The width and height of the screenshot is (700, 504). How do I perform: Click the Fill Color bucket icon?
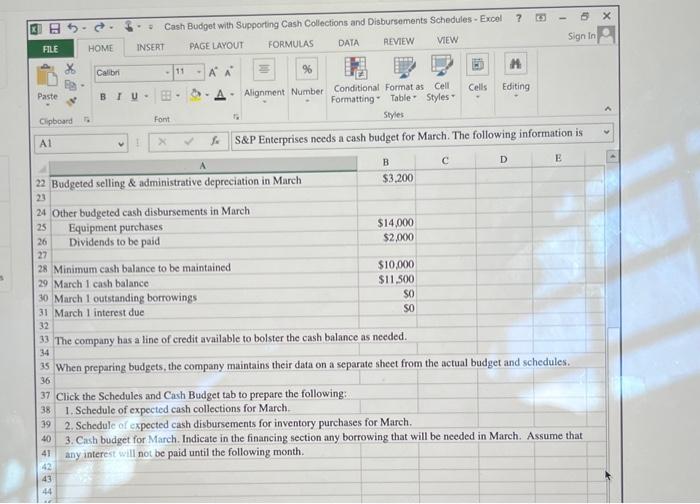point(195,95)
